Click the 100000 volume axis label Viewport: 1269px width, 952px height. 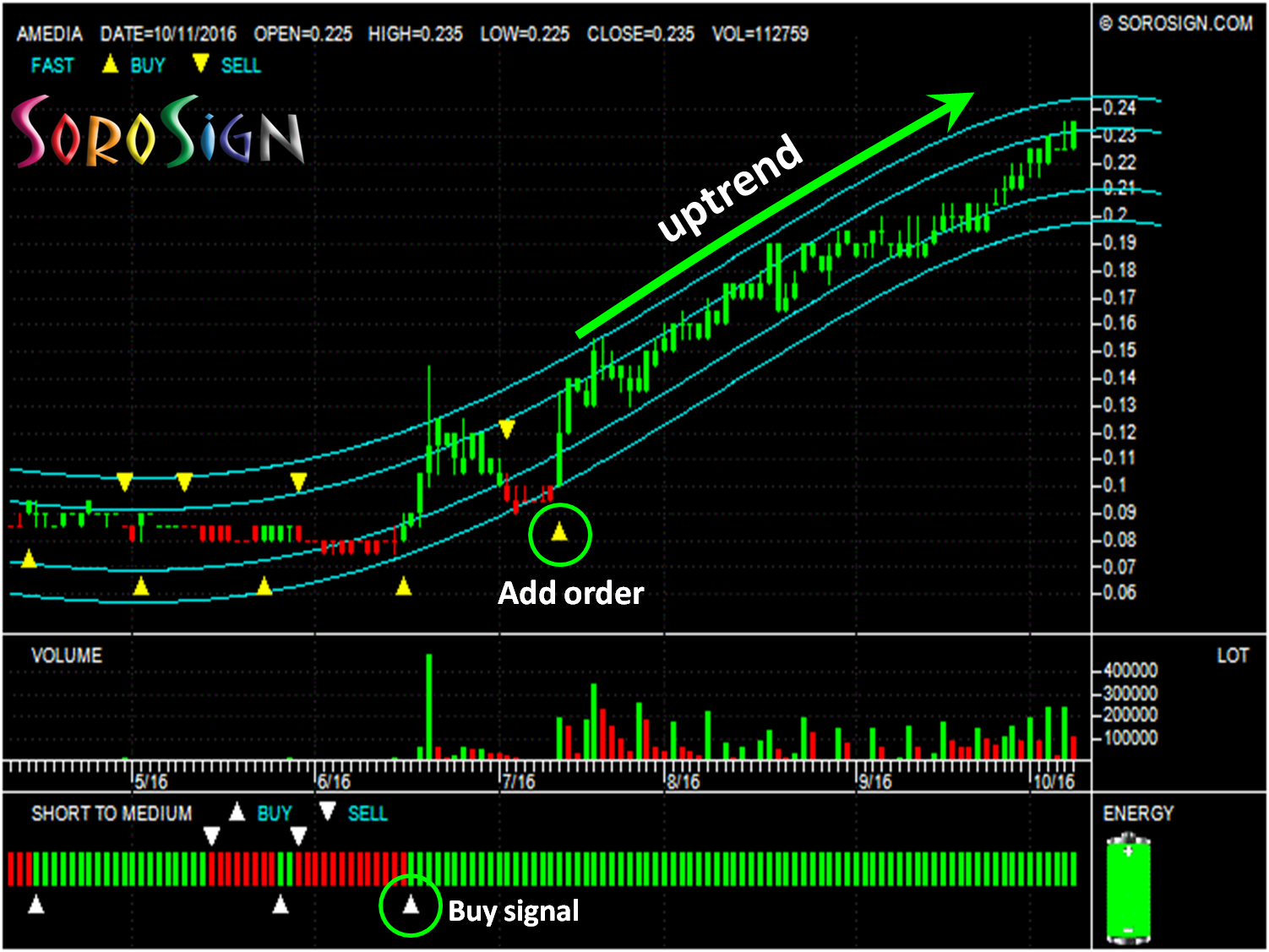[x=1130, y=738]
